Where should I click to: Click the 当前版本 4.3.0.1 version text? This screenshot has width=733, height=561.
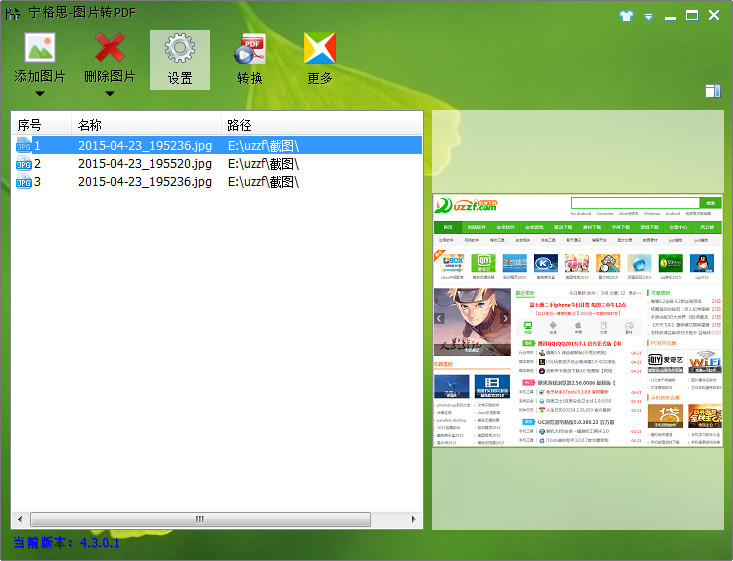[x=66, y=543]
